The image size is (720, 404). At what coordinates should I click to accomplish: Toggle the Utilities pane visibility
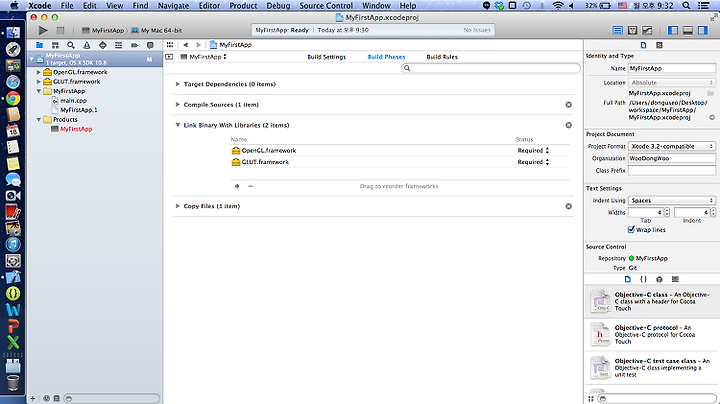click(703, 30)
